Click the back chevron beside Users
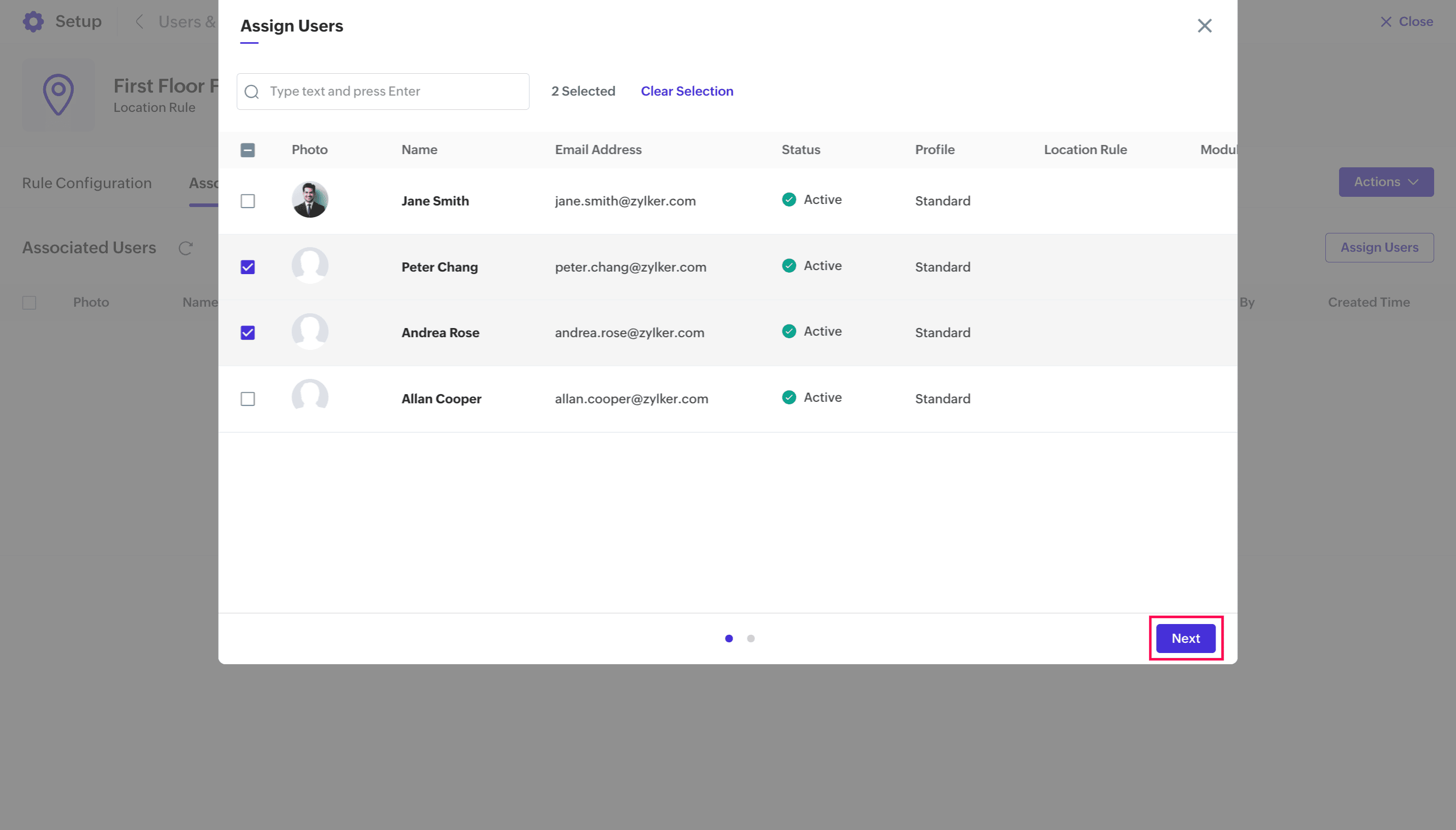The image size is (1456, 830). pos(140,22)
